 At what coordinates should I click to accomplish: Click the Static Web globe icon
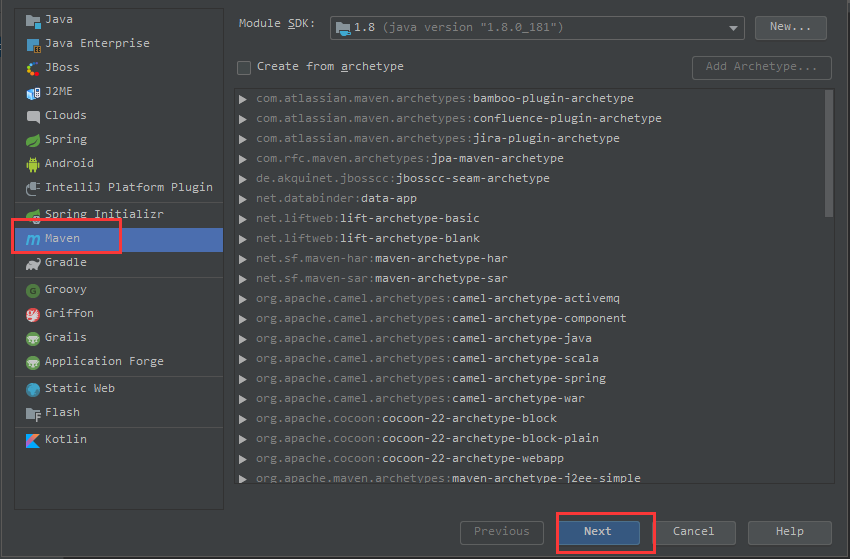tap(33, 389)
